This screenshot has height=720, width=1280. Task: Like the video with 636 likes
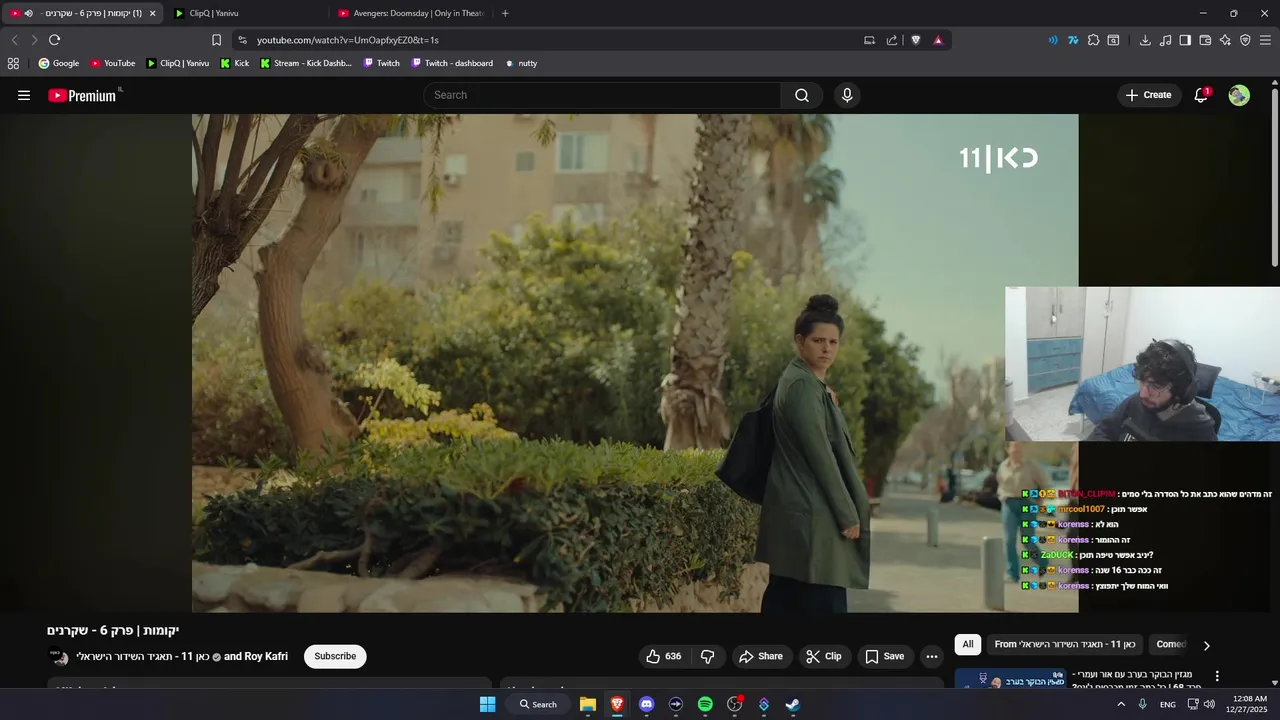(663, 656)
